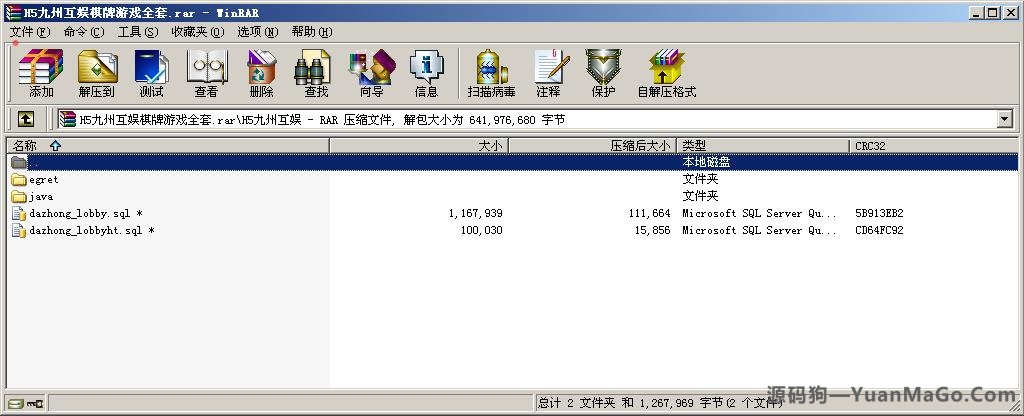Select the java folder name

(x=41, y=197)
